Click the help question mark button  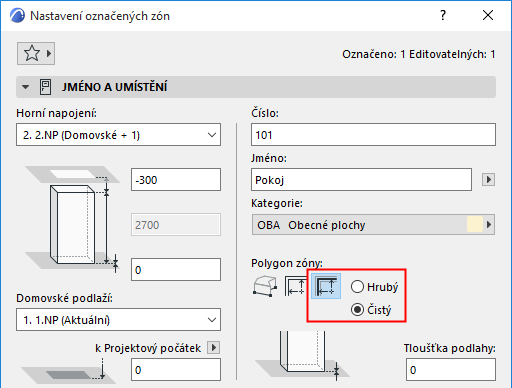pyautogui.click(x=443, y=15)
